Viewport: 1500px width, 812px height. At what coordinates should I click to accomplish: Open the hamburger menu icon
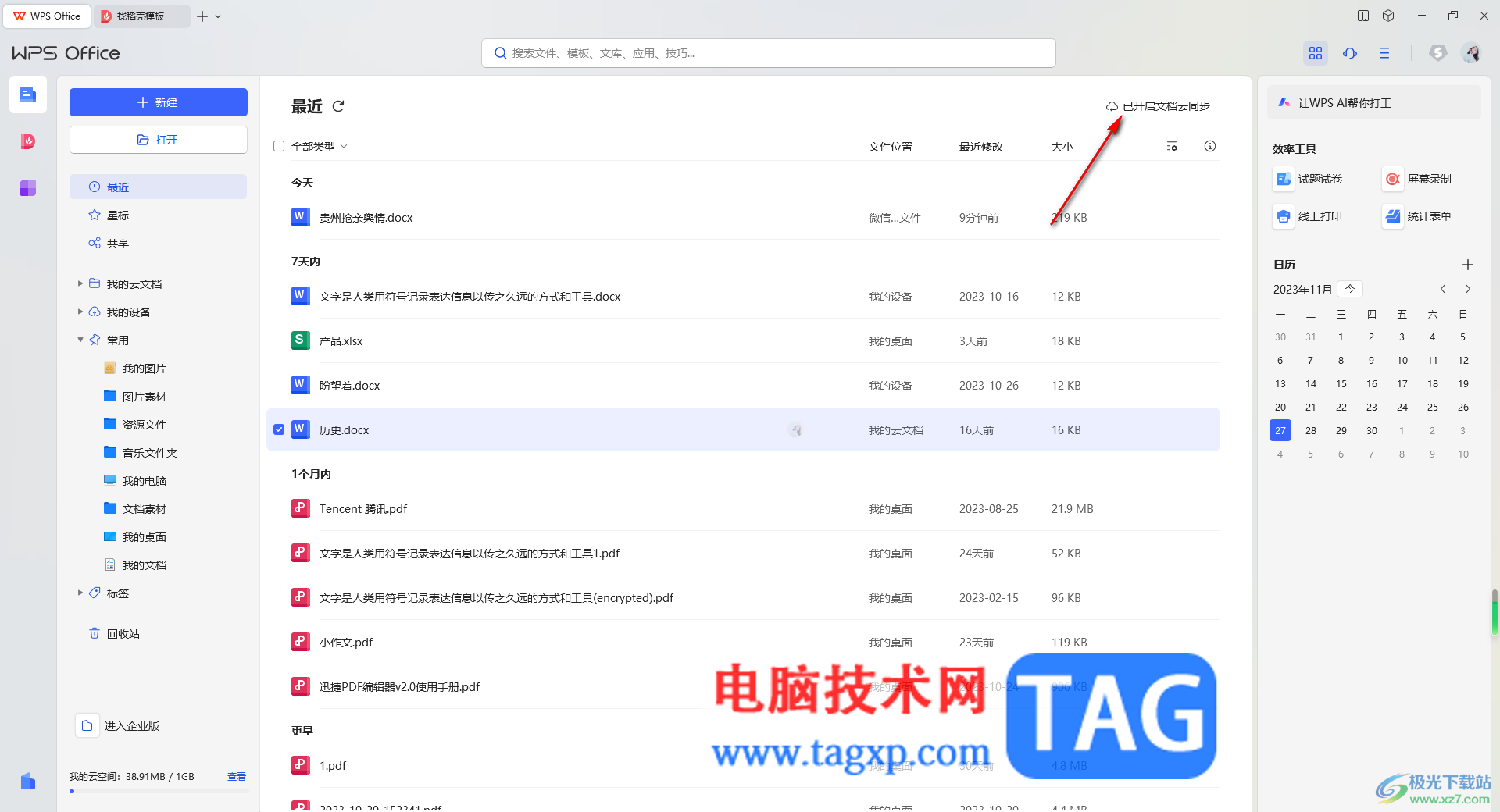(x=1384, y=53)
